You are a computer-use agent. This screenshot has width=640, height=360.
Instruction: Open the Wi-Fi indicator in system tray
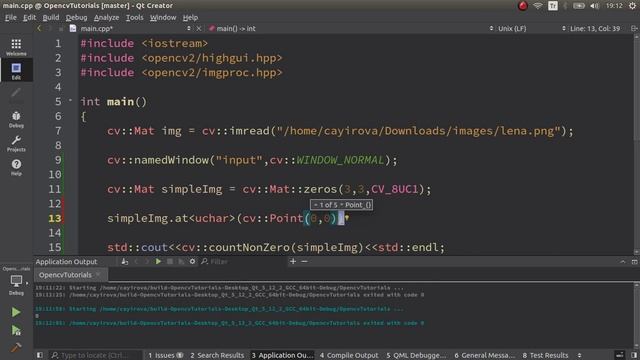[x=538, y=6]
